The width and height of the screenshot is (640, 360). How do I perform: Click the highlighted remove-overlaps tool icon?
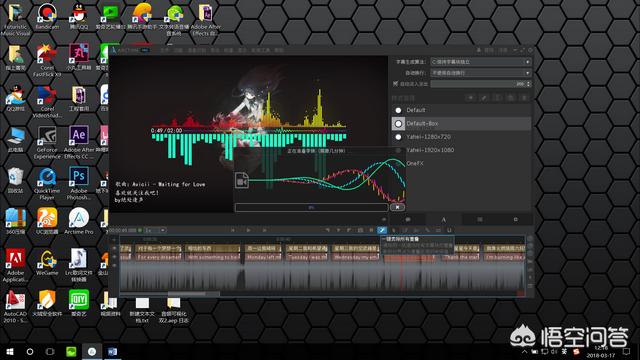pos(382,231)
